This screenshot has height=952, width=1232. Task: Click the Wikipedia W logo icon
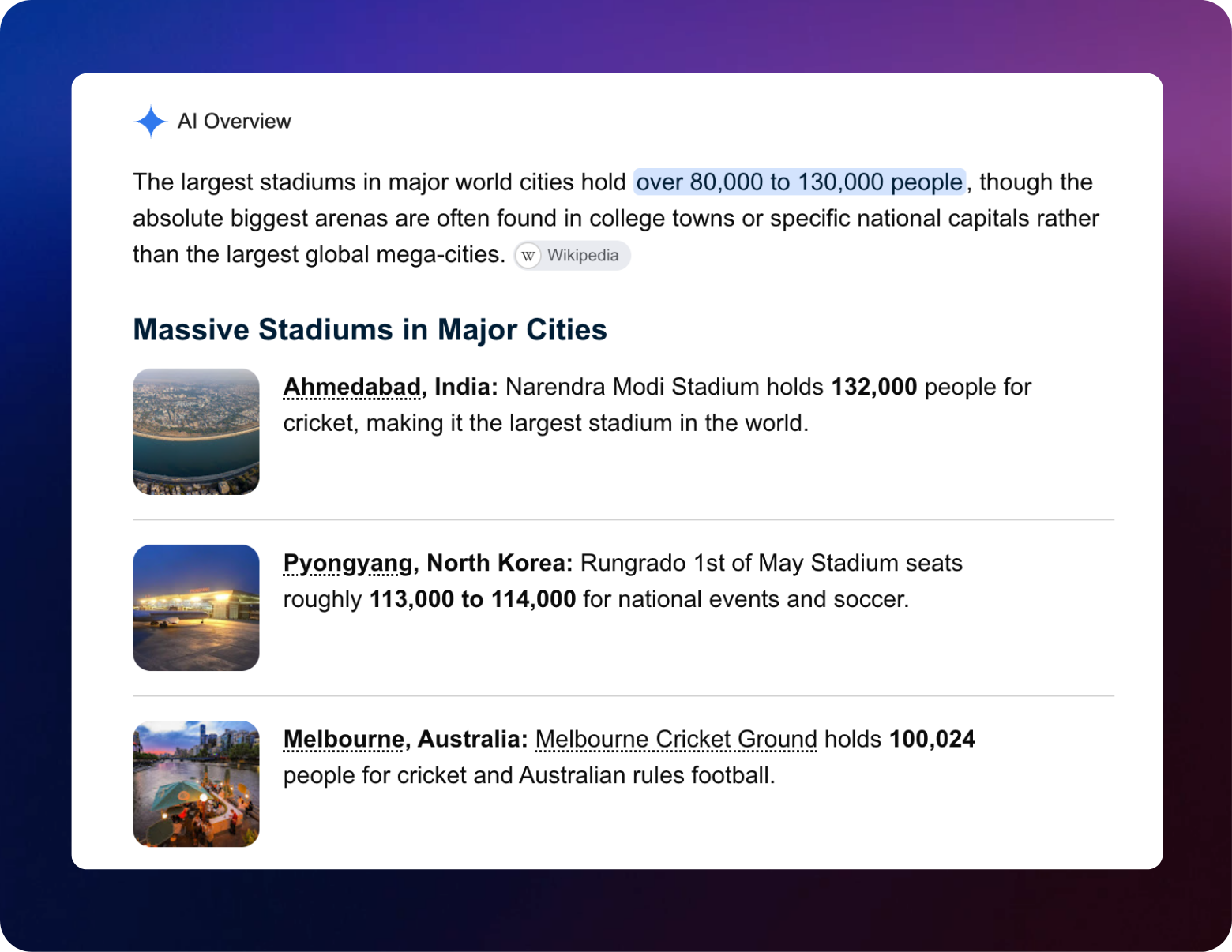[528, 256]
